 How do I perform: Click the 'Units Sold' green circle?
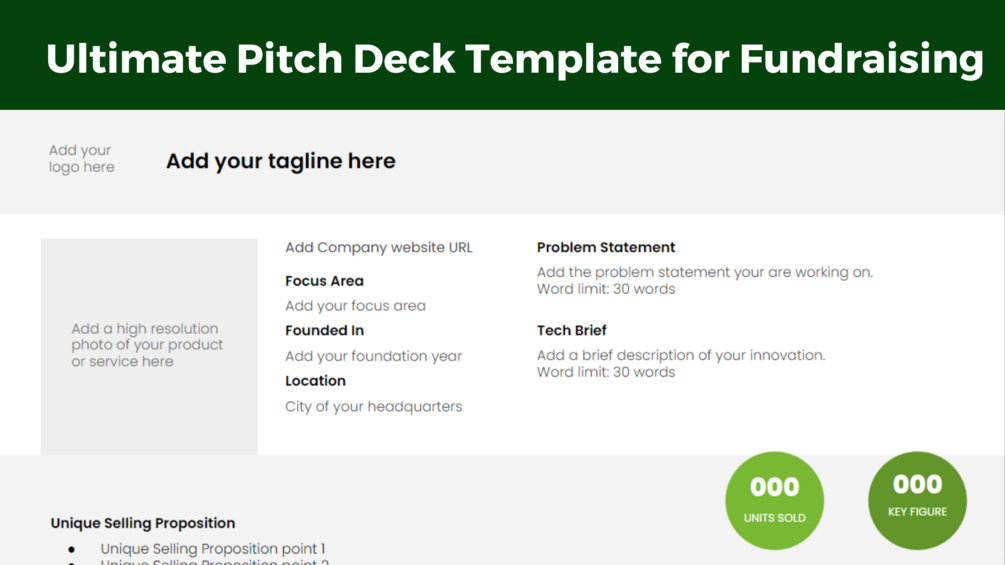(x=774, y=501)
